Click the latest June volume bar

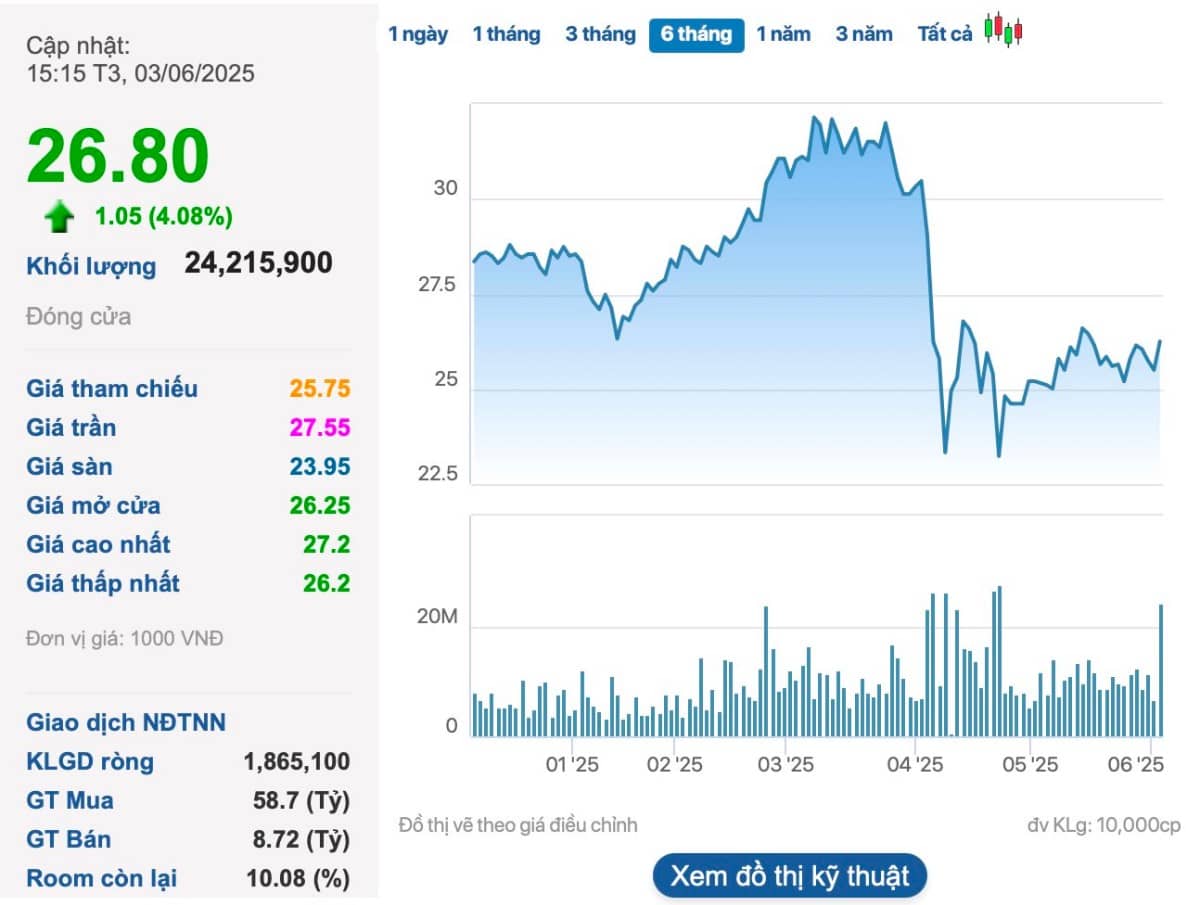tap(1161, 670)
